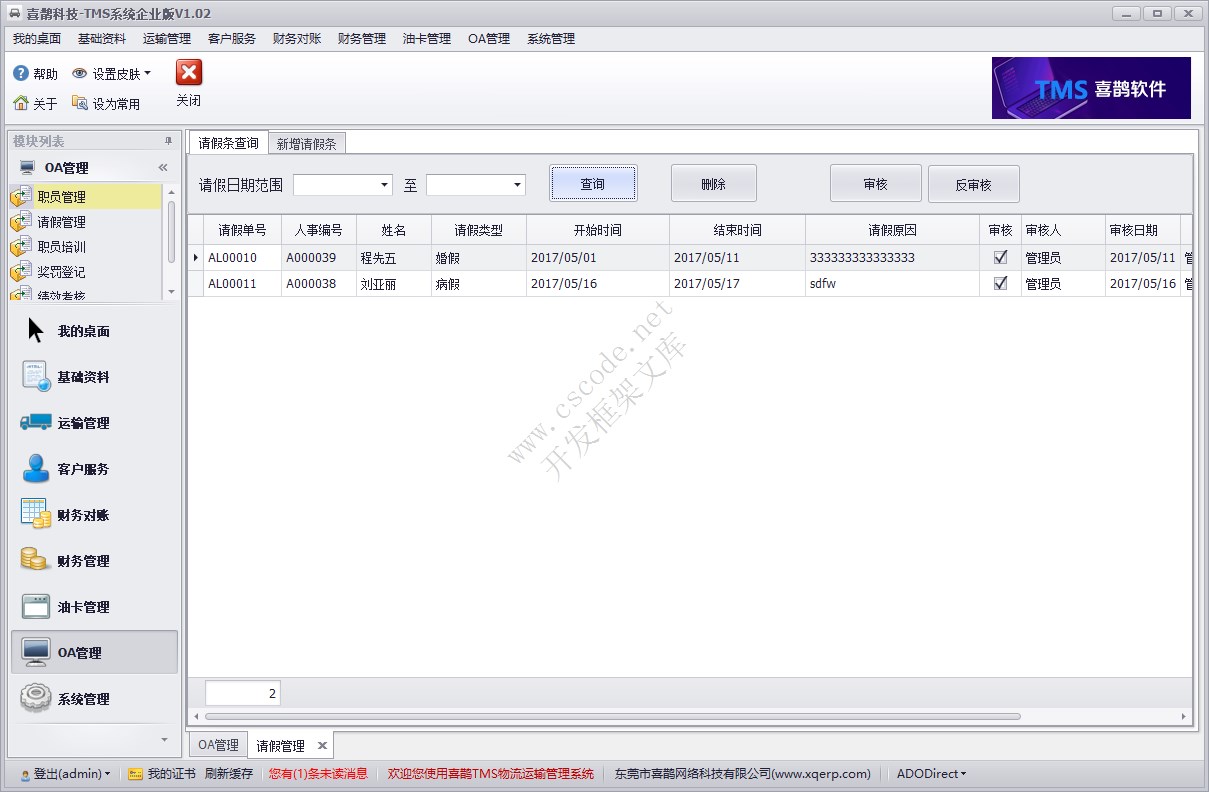Click the red Close X icon
Image resolution: width=1209 pixels, height=792 pixels.
[189, 72]
